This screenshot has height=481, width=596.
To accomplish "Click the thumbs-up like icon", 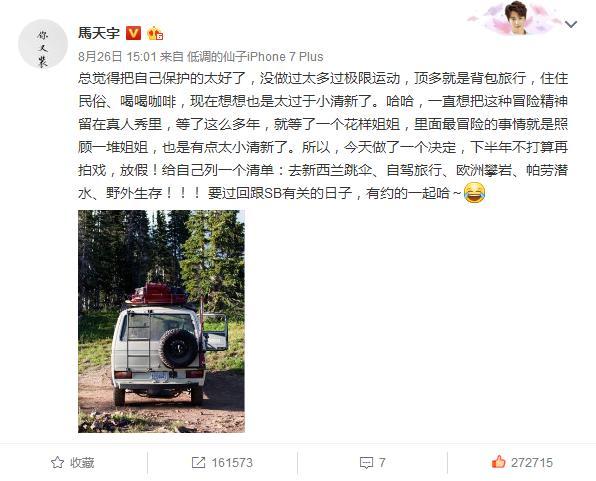I will tap(498, 462).
